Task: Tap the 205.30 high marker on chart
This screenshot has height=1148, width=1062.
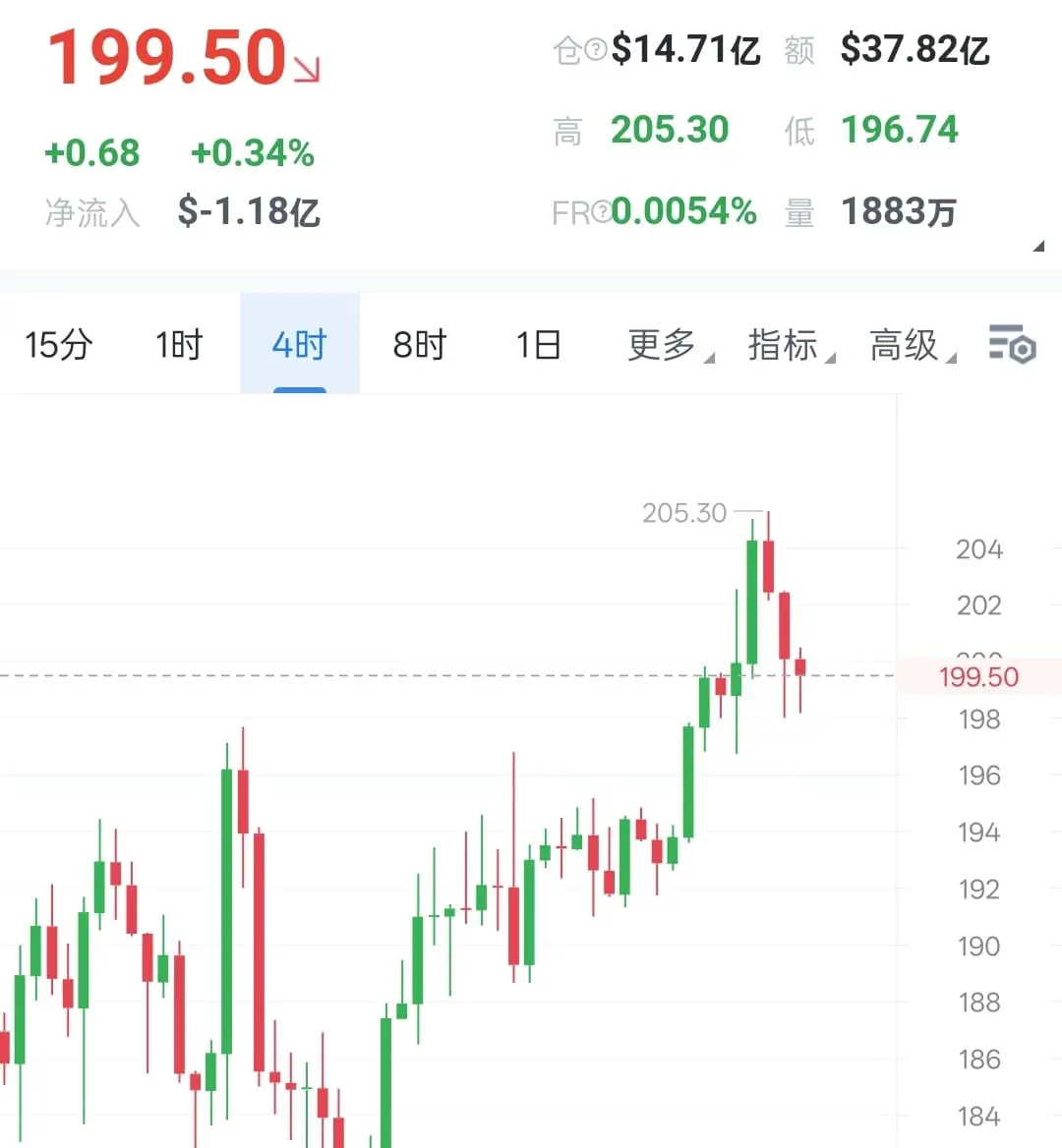Action: pyautogui.click(x=684, y=512)
